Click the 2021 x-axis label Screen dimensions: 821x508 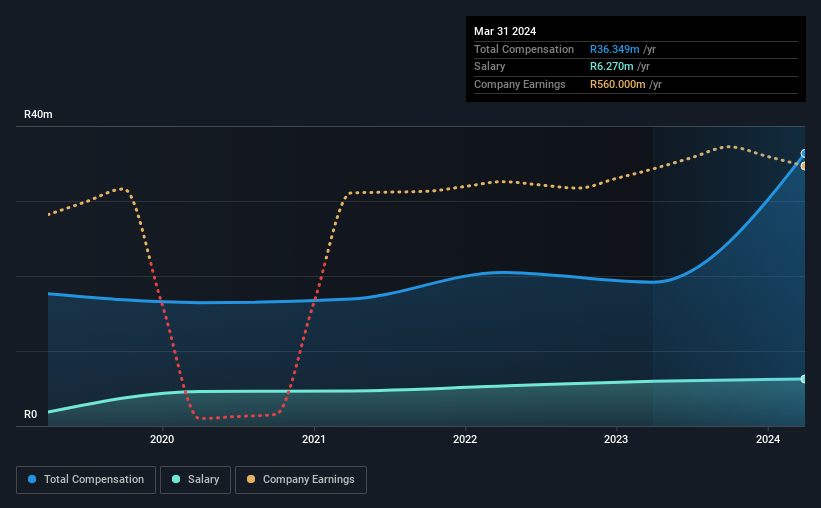[314, 439]
